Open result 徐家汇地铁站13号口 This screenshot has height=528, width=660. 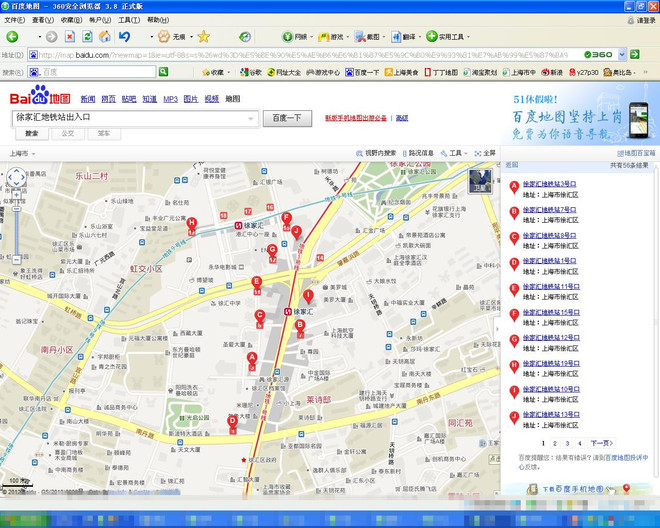click(x=551, y=414)
